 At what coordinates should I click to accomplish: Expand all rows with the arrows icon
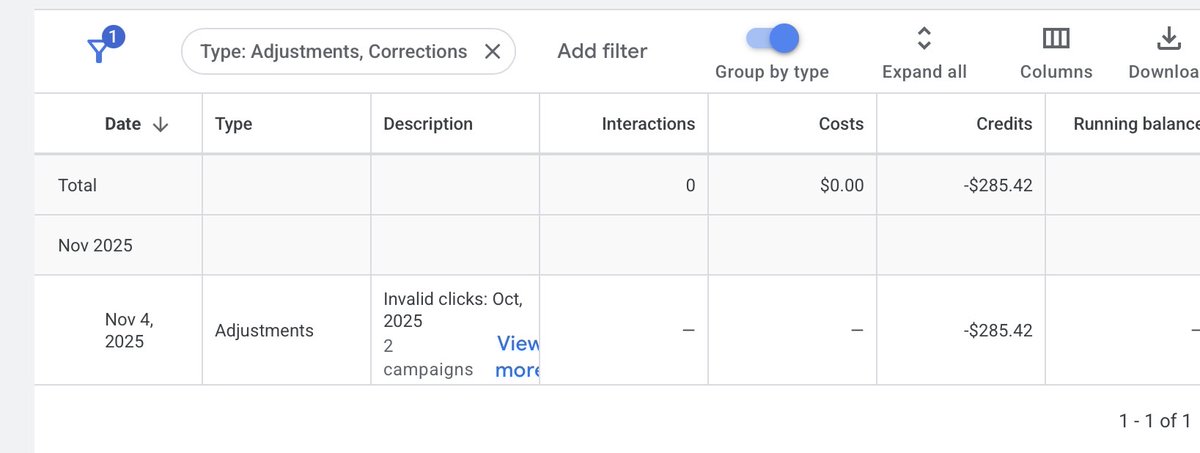pos(924,39)
